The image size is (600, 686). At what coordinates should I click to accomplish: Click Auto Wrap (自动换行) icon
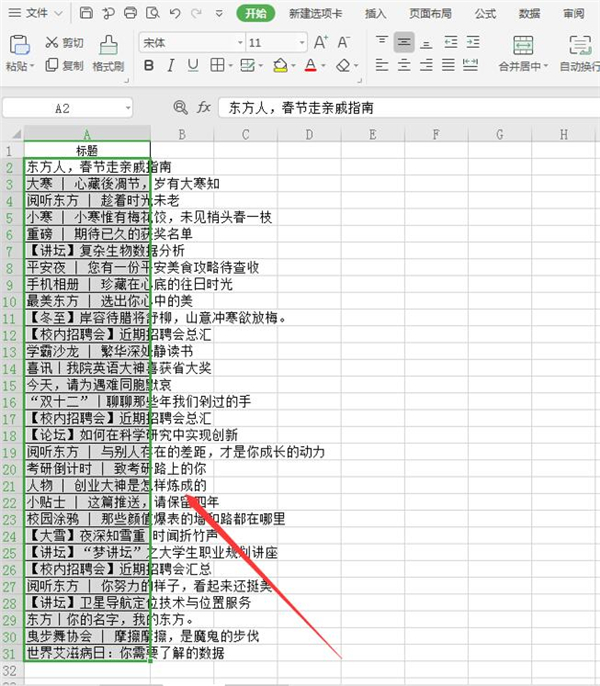[580, 45]
